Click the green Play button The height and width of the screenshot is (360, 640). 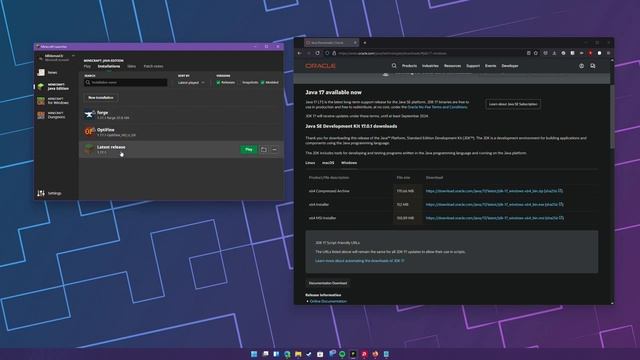[249, 149]
